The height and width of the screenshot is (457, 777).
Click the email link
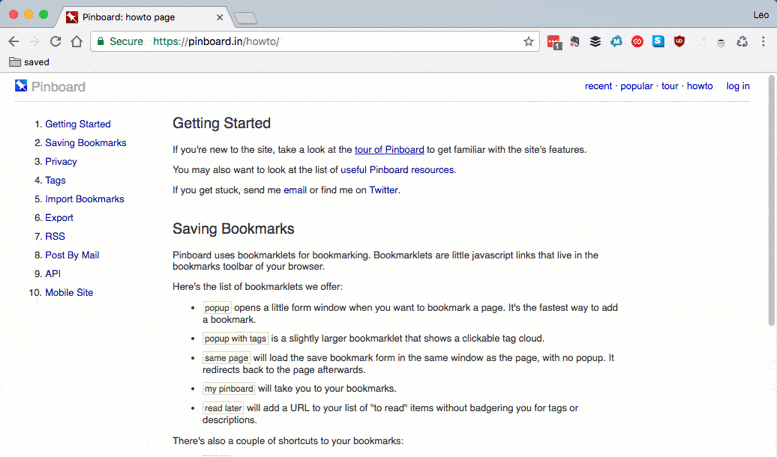295,190
